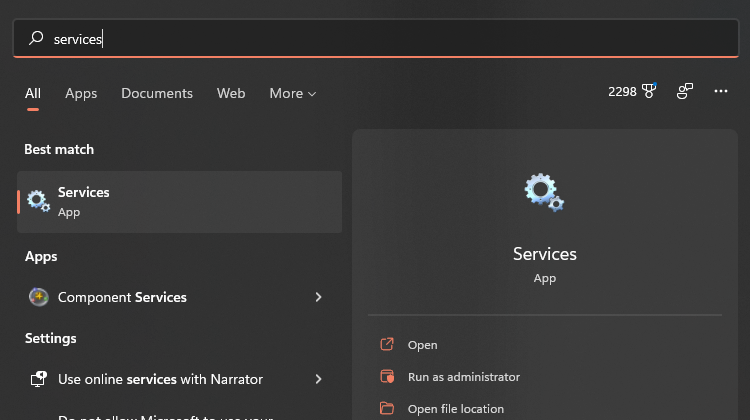The height and width of the screenshot is (420, 750).
Task: Click the feedback/chat people icon
Action: point(684,91)
